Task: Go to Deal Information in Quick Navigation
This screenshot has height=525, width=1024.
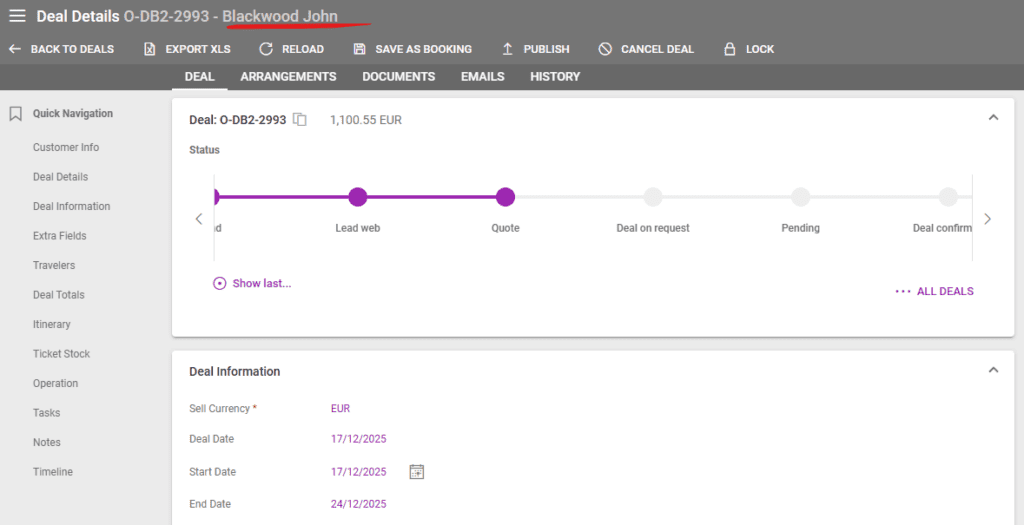Action: click(x=71, y=206)
